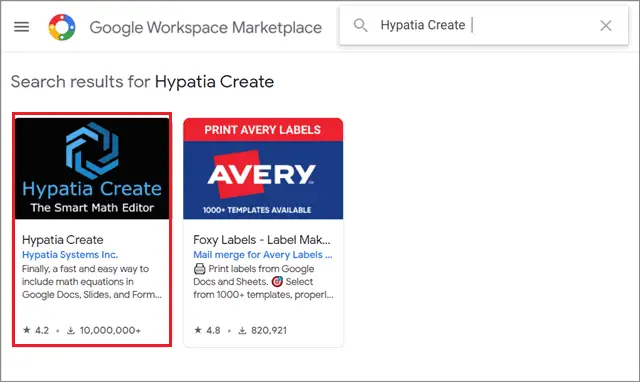640x382 pixels.
Task: Select the Foxy Labels - Label Mak... title
Action: 262,240
